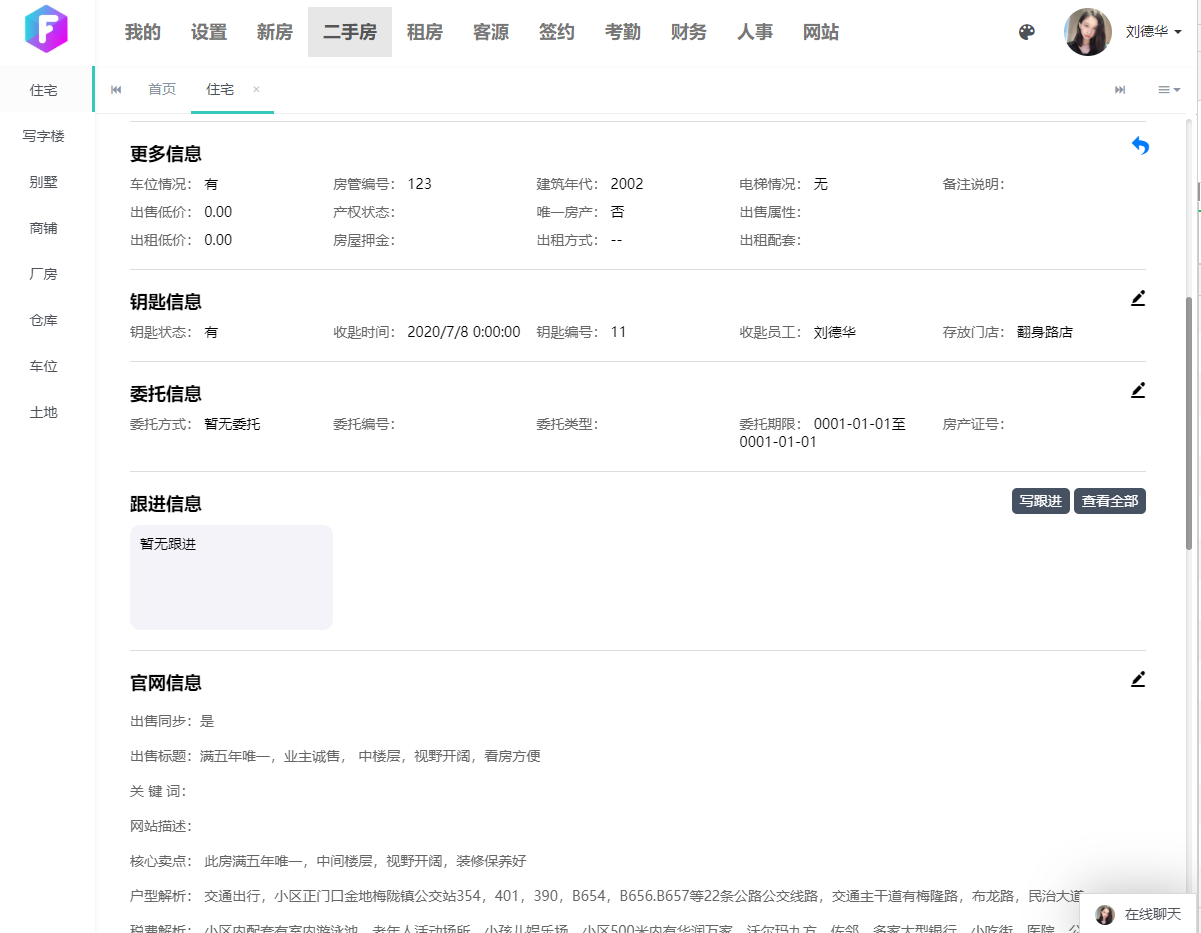Viewport: 1201px width, 933px height.
Task: Click the blue return arrow icon
Action: [1139, 146]
